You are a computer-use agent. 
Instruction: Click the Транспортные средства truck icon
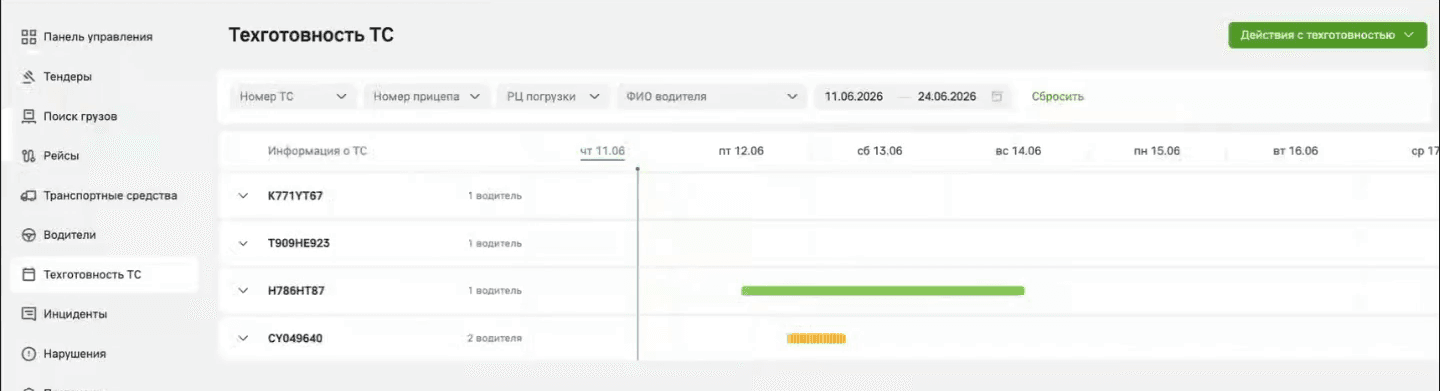click(28, 196)
